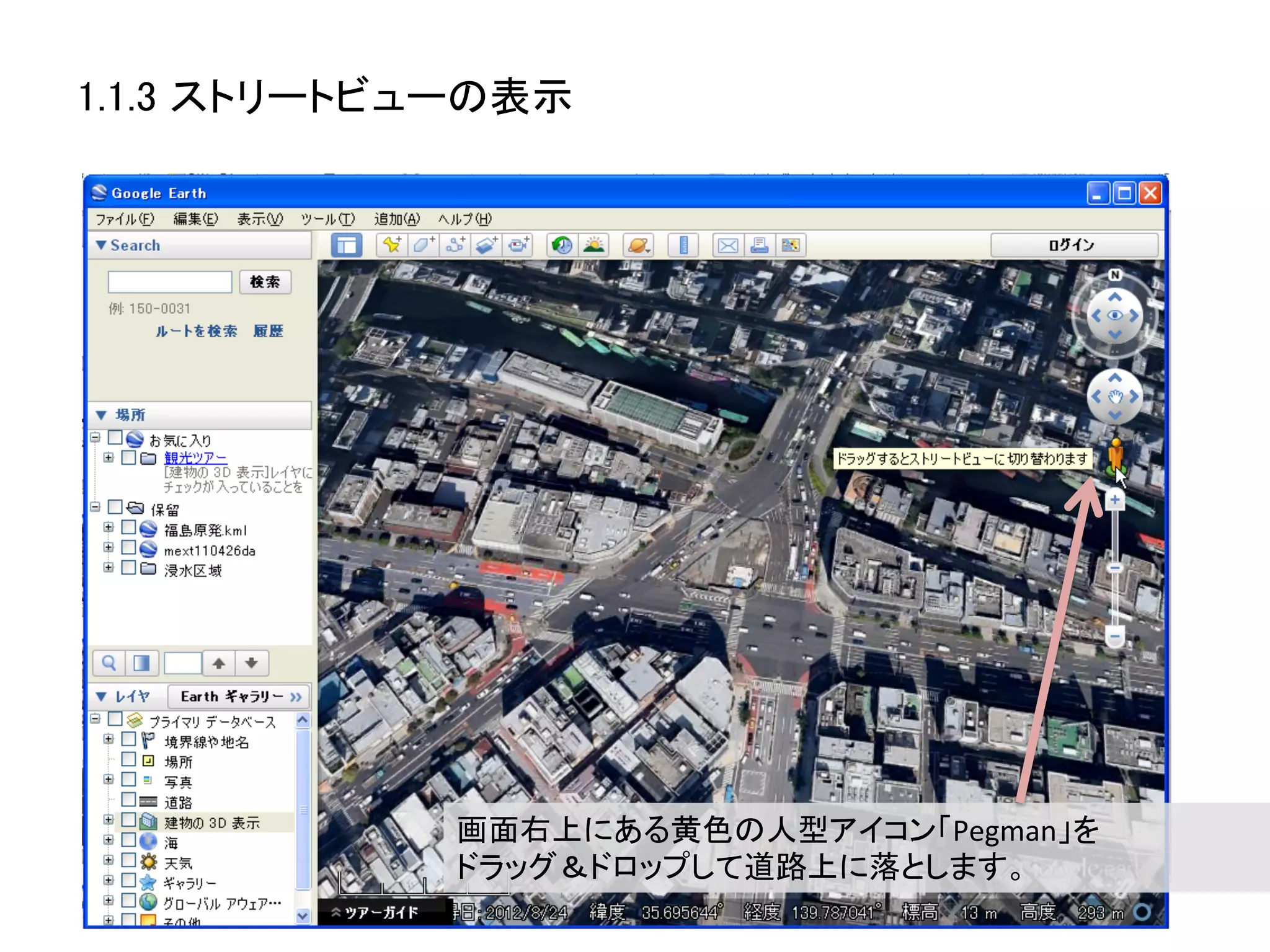Viewport: 1270px width, 952px height.
Task: Open the Earth ギャラリー button
Action: click(239, 697)
